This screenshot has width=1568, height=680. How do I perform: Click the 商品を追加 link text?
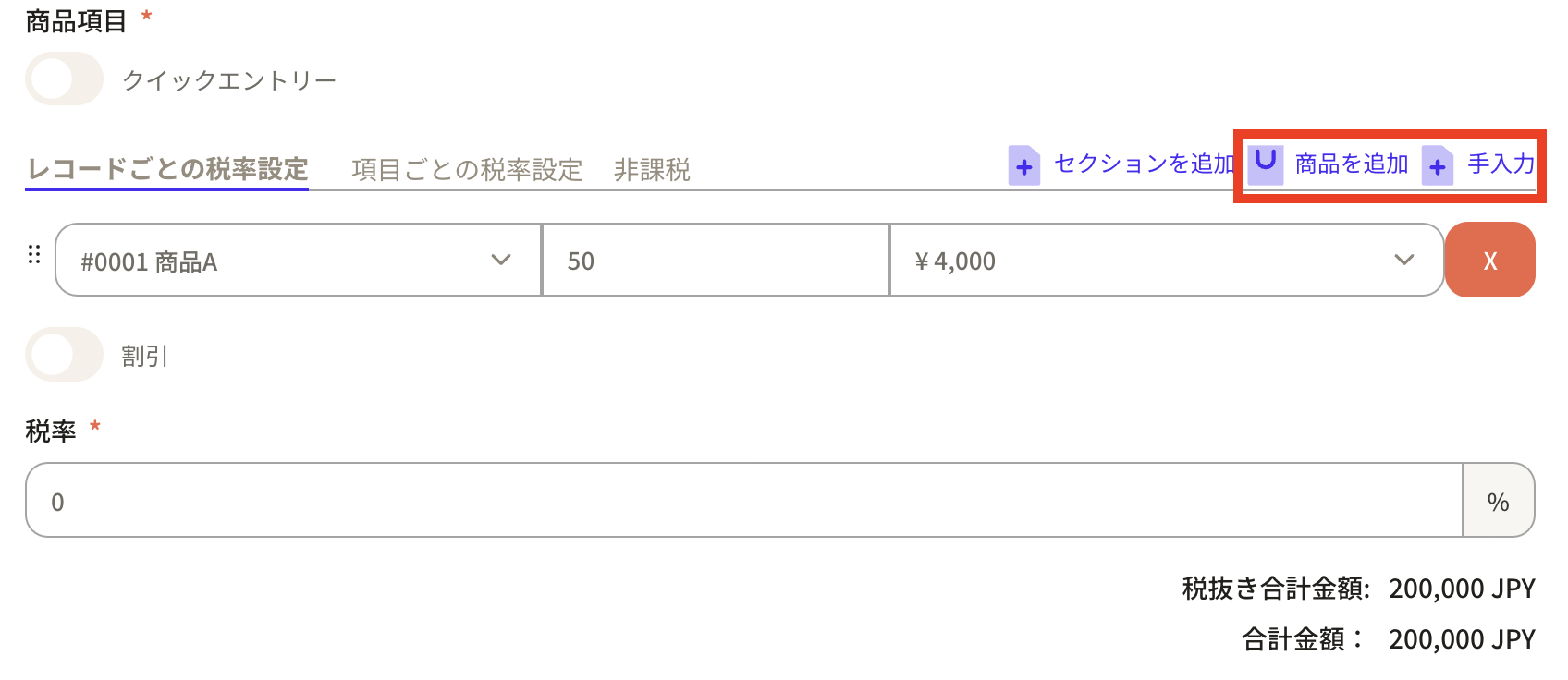(x=1351, y=164)
